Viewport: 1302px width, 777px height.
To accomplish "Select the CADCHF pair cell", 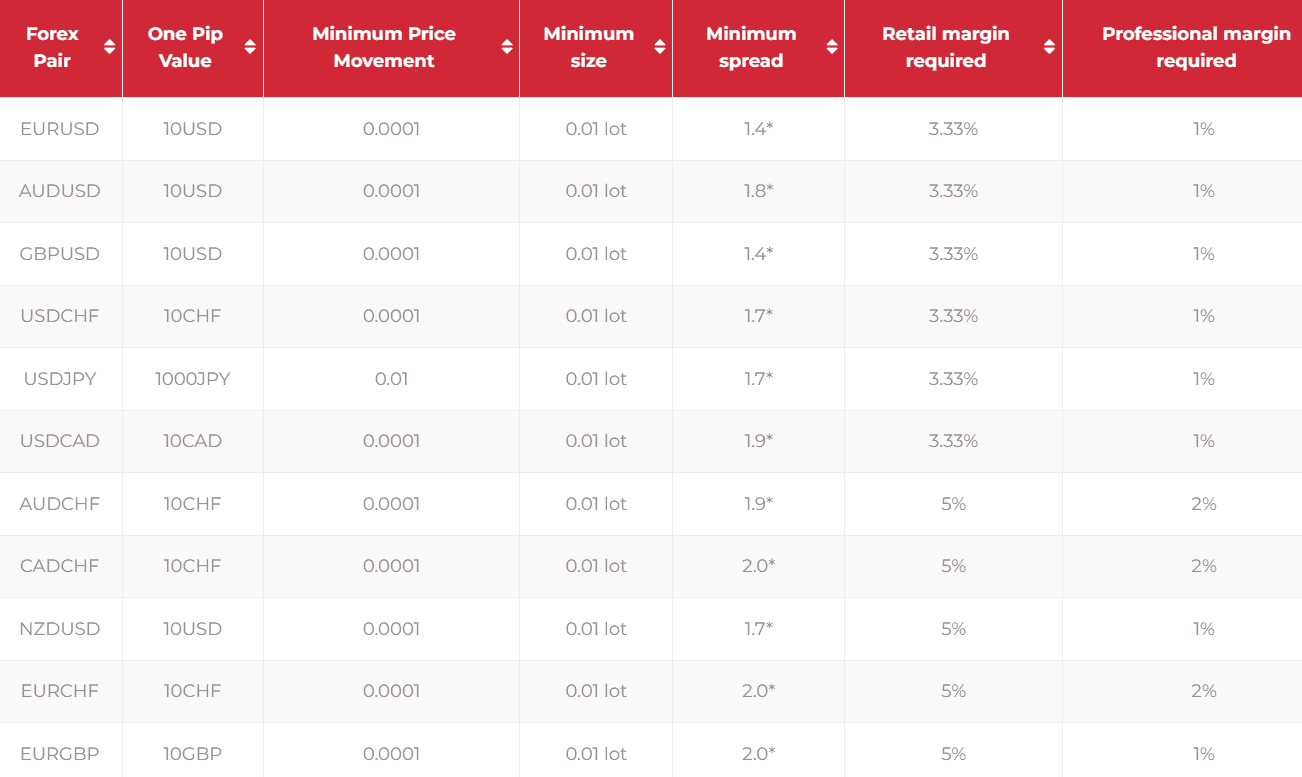I will [x=60, y=566].
